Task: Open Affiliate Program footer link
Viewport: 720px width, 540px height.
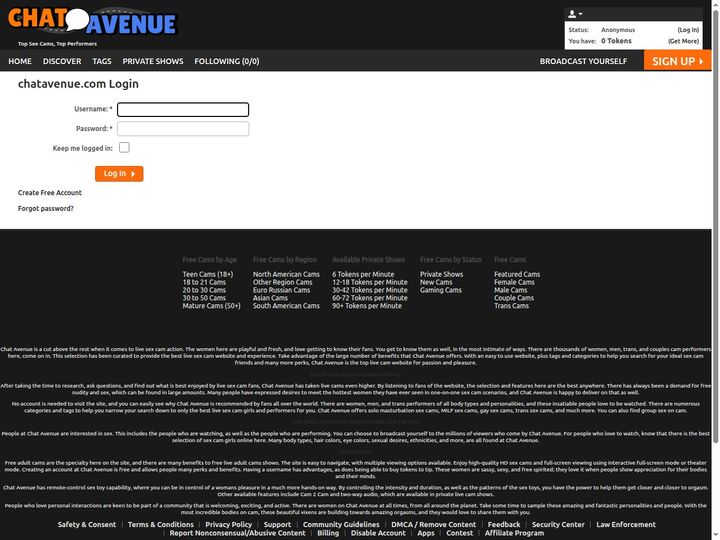Action: pos(514,533)
